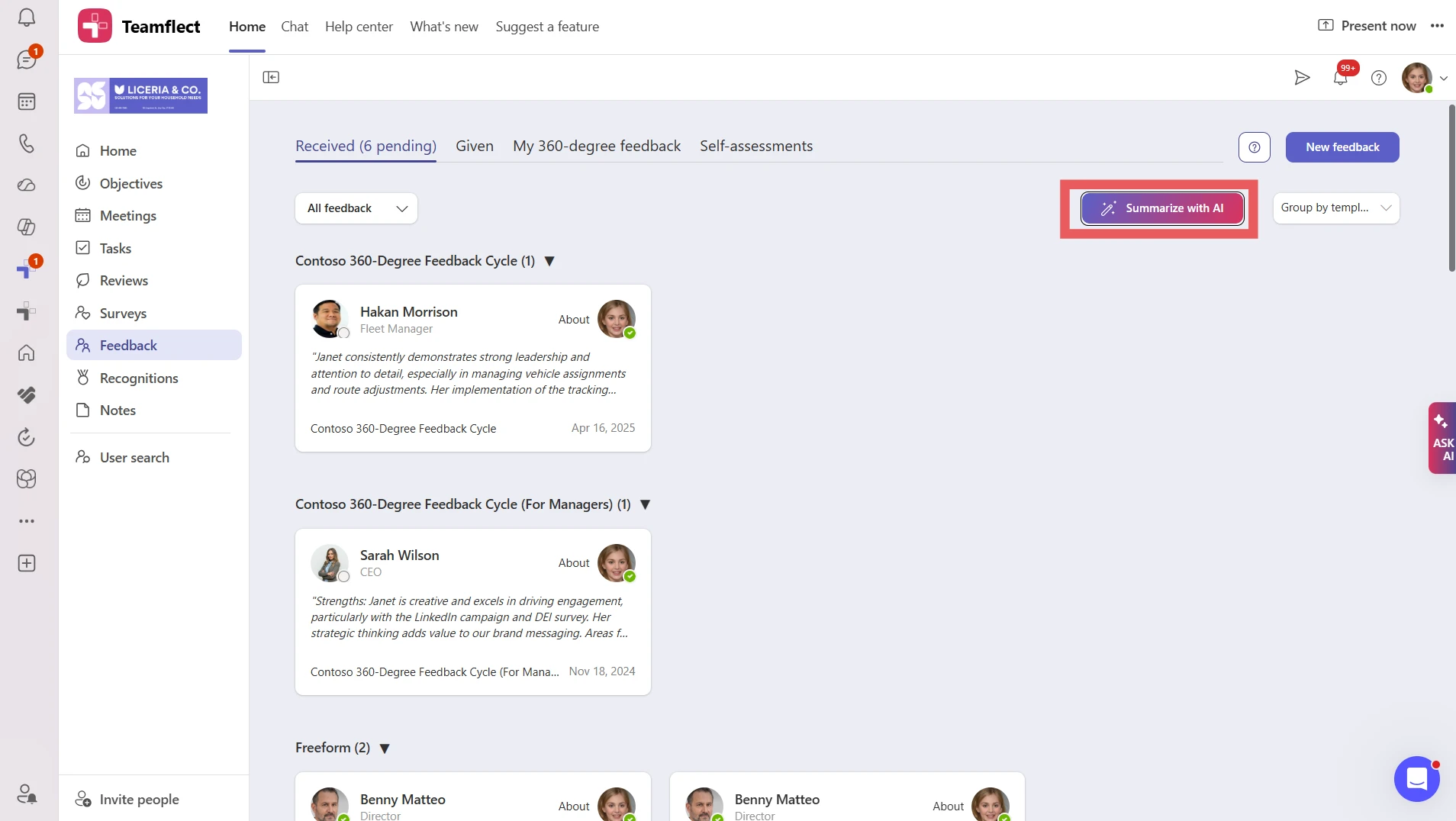The image size is (1456, 821).
Task: Collapse the Contoso 360-Degree Feedback Cycle (1) group
Action: coord(549,261)
